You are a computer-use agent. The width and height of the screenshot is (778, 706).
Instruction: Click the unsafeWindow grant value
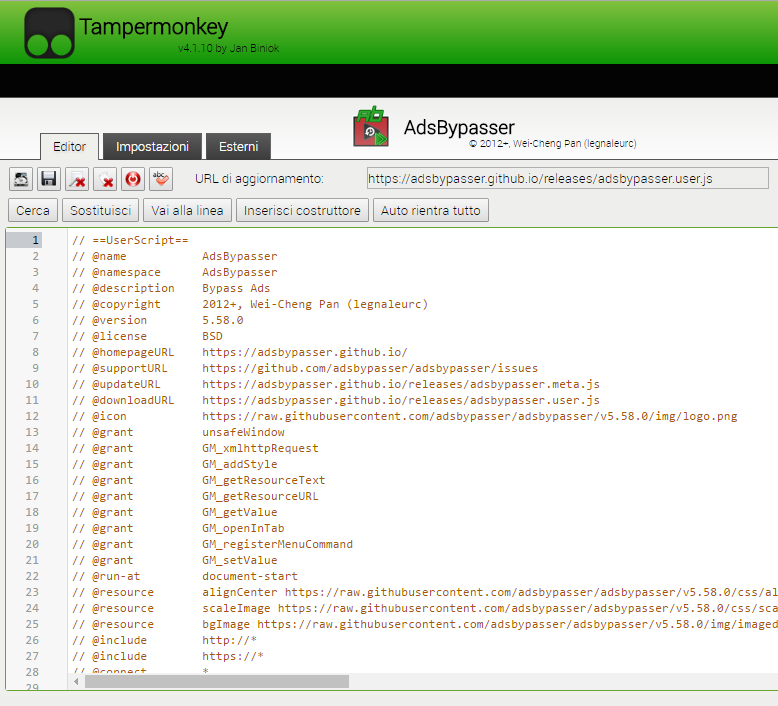click(x=243, y=432)
